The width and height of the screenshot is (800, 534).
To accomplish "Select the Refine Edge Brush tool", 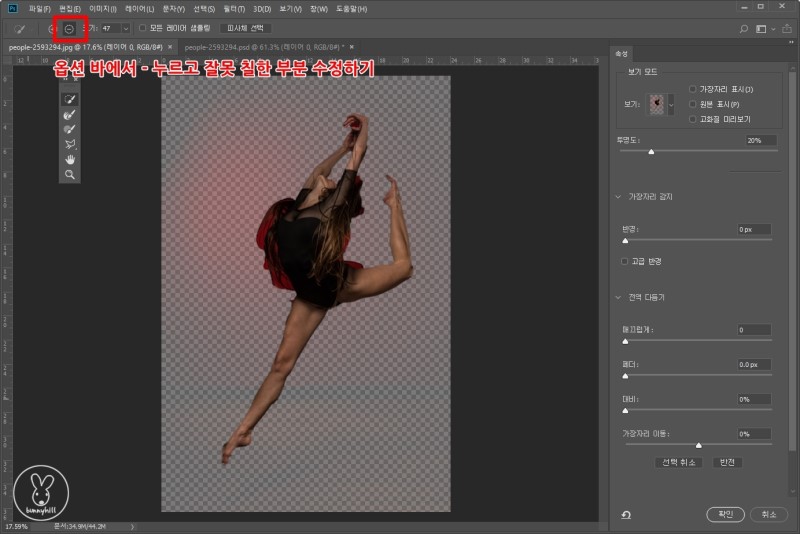I will click(x=69, y=115).
